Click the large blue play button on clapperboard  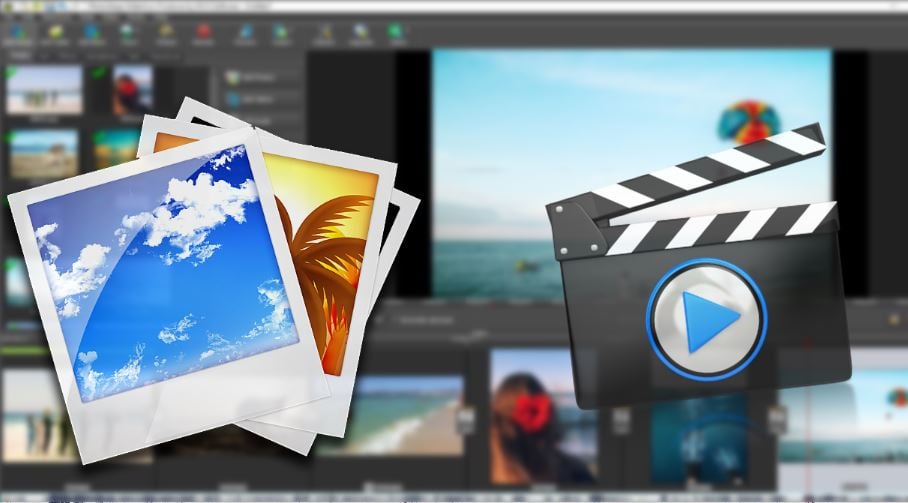click(706, 320)
